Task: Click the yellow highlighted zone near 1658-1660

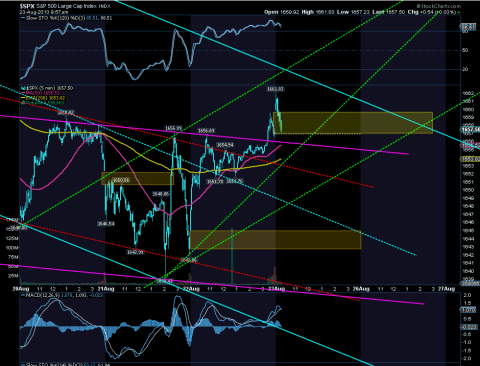Action: click(x=353, y=123)
